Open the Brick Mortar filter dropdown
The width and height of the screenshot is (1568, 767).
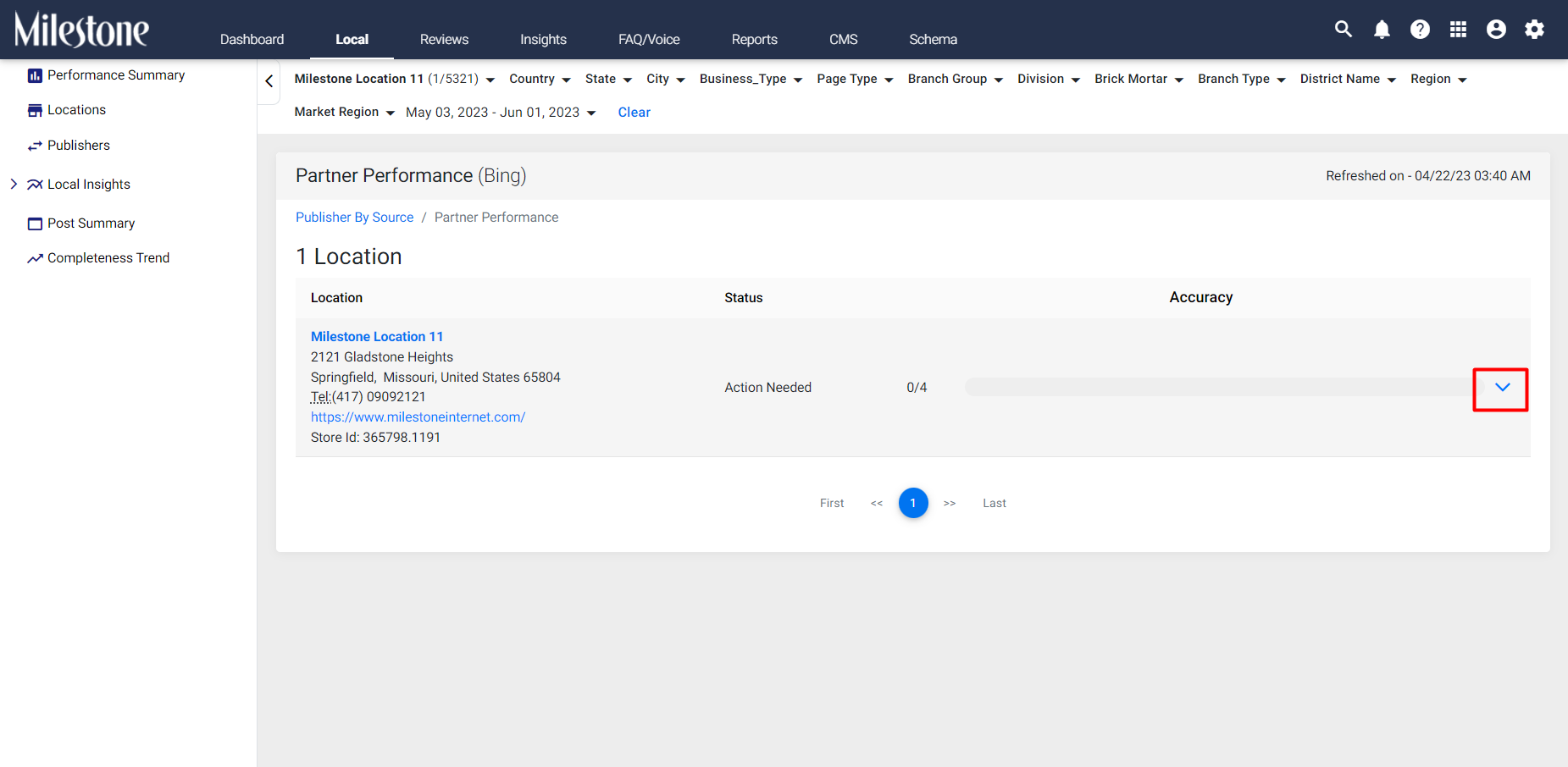pyautogui.click(x=1139, y=79)
